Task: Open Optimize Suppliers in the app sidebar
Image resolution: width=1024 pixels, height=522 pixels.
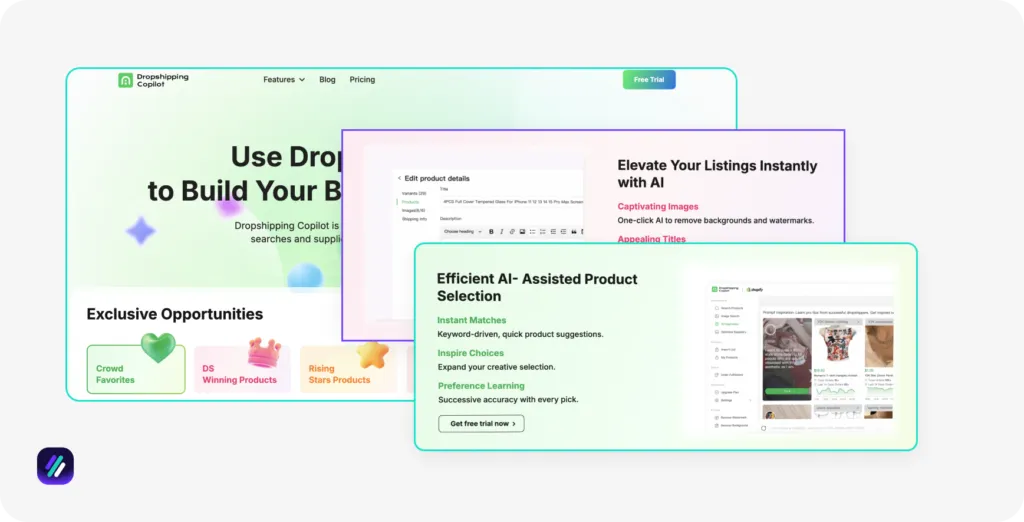Action: click(732, 332)
